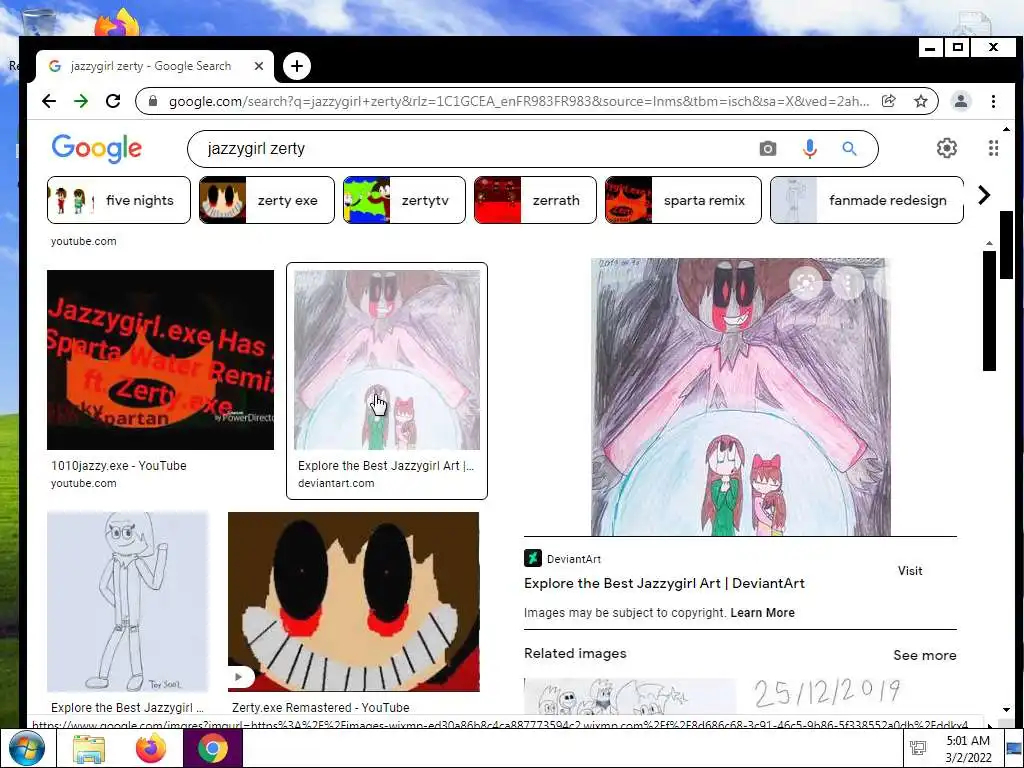This screenshot has height=768, width=1024.
Task: Open the pencil sketch character thumbnail
Action: (127, 602)
